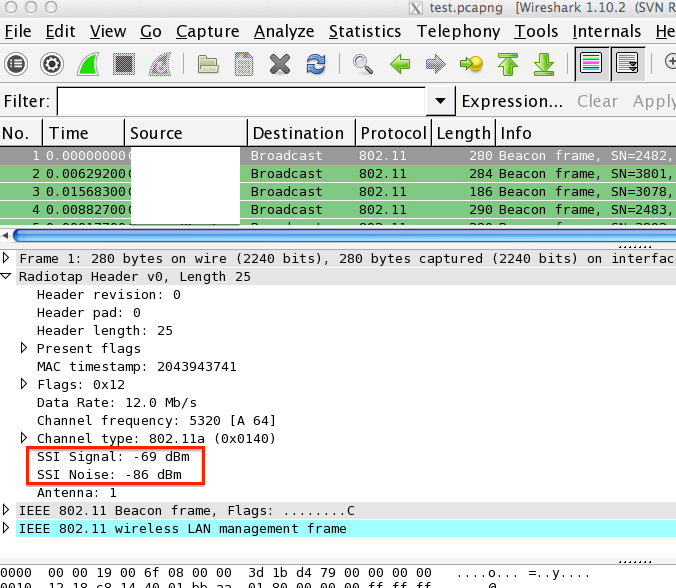Select the Antenna: 1 field

(x=77, y=493)
